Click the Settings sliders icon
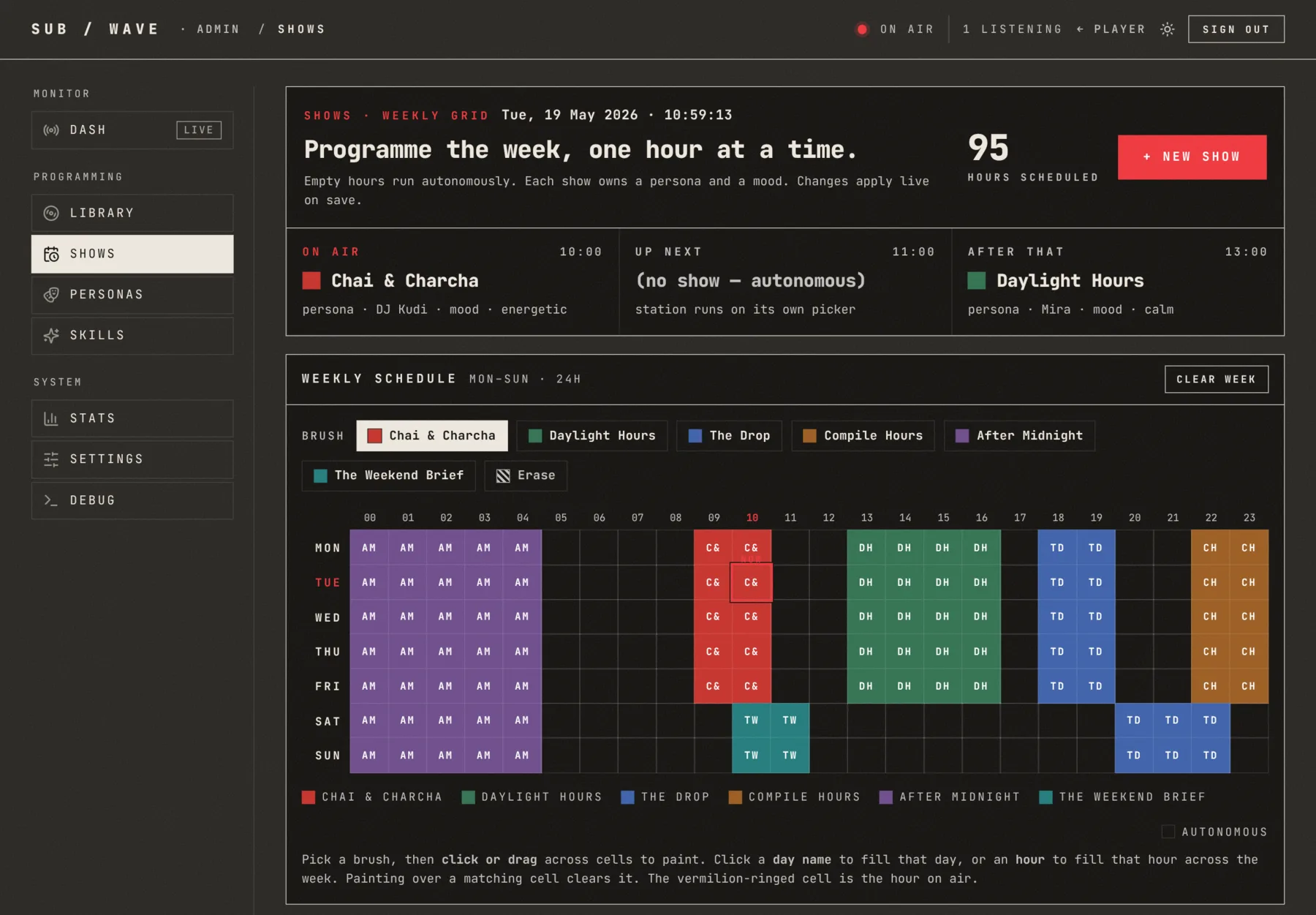 51,459
